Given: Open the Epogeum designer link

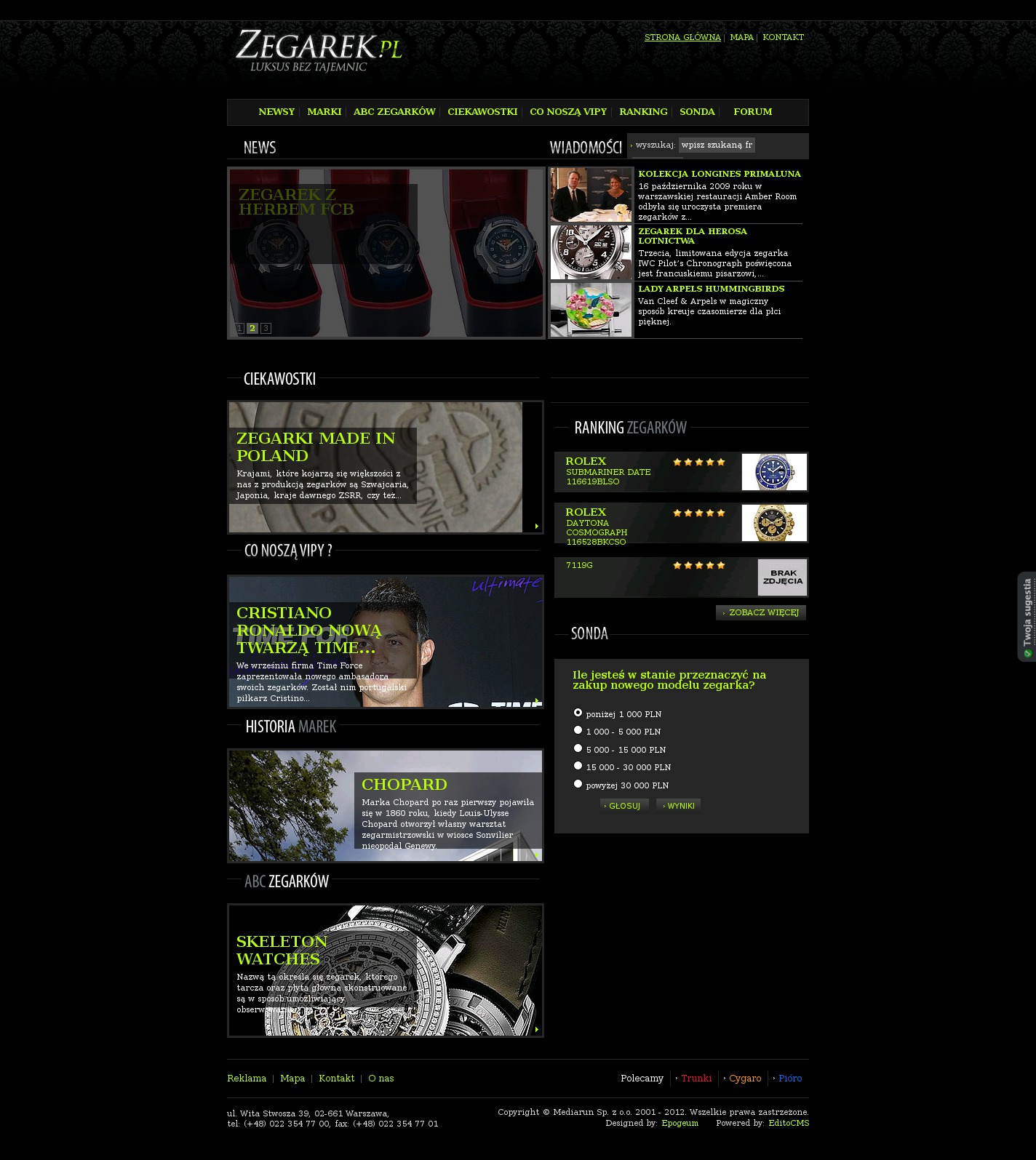Looking at the screenshot, I should tap(680, 1124).
